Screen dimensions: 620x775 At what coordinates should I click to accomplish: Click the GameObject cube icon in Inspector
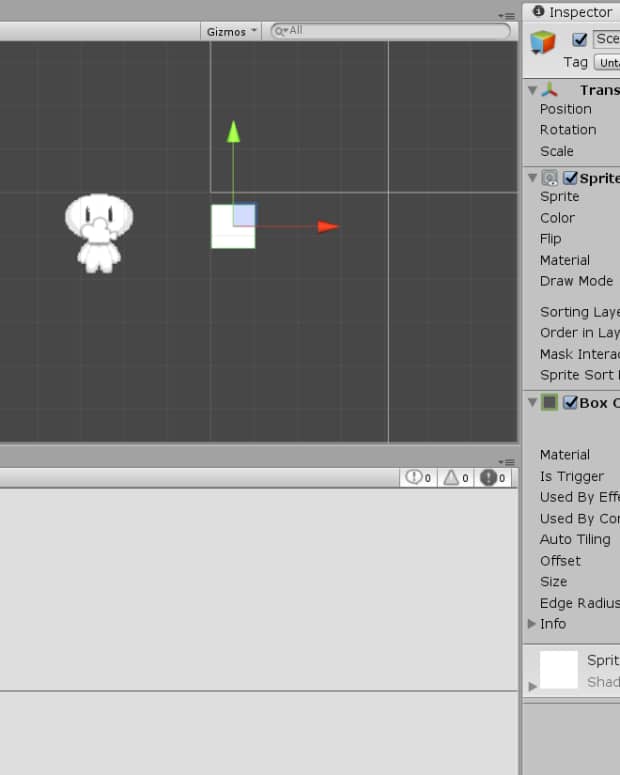543,42
